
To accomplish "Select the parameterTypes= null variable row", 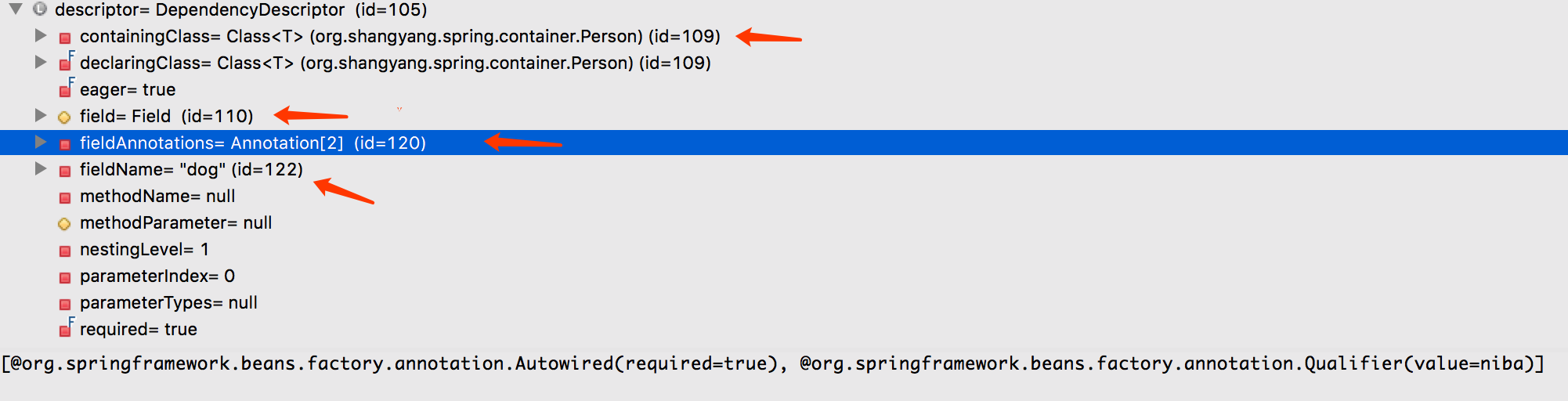I will (168, 302).
